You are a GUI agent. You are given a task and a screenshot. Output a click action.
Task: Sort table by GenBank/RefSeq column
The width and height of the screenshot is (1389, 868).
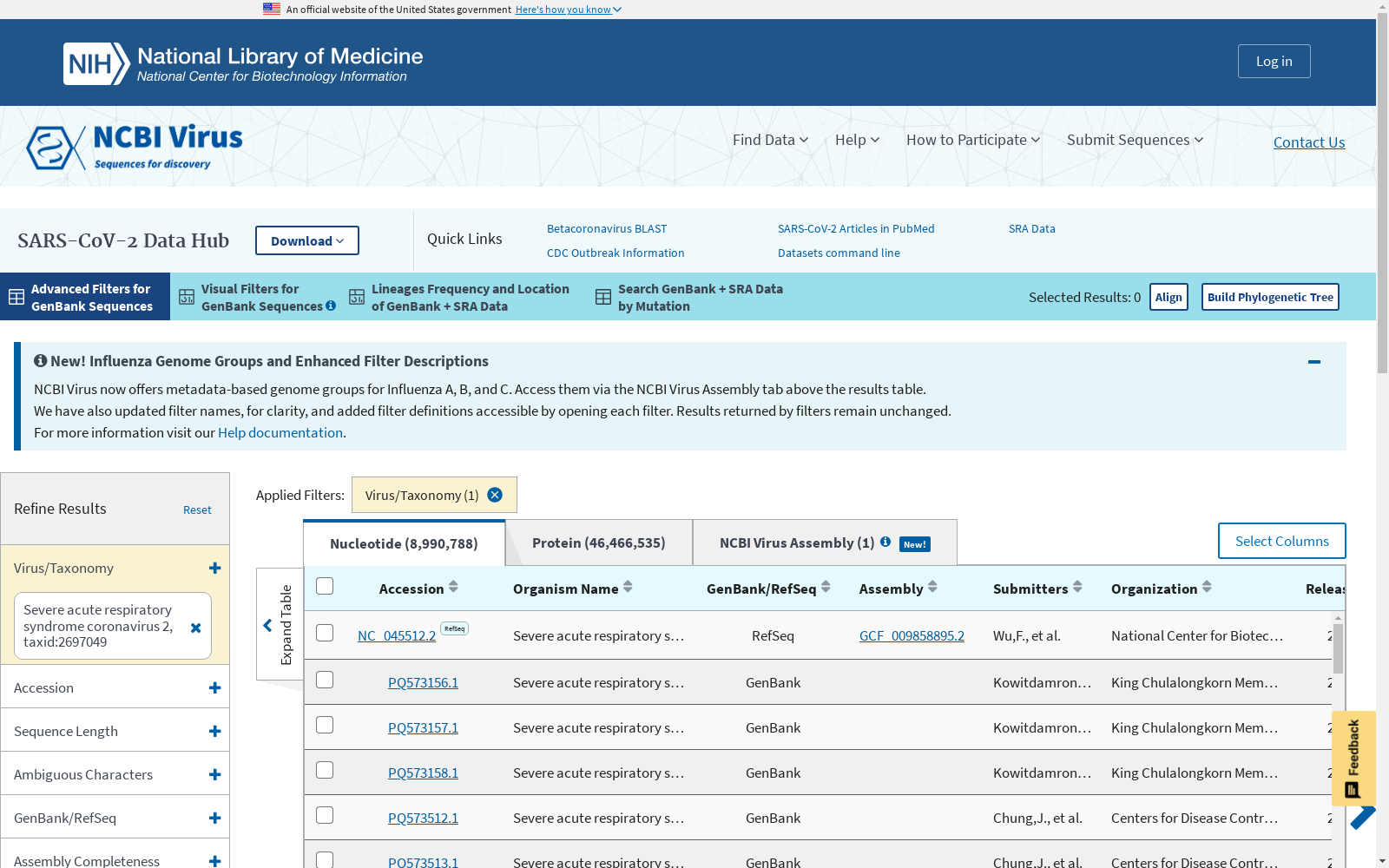(x=826, y=588)
